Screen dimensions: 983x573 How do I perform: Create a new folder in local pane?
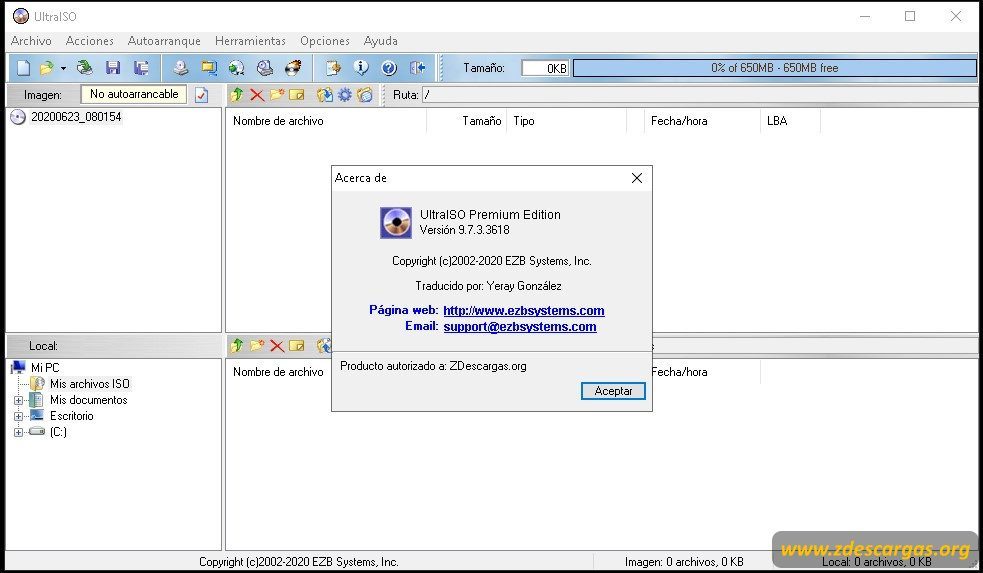(256, 345)
